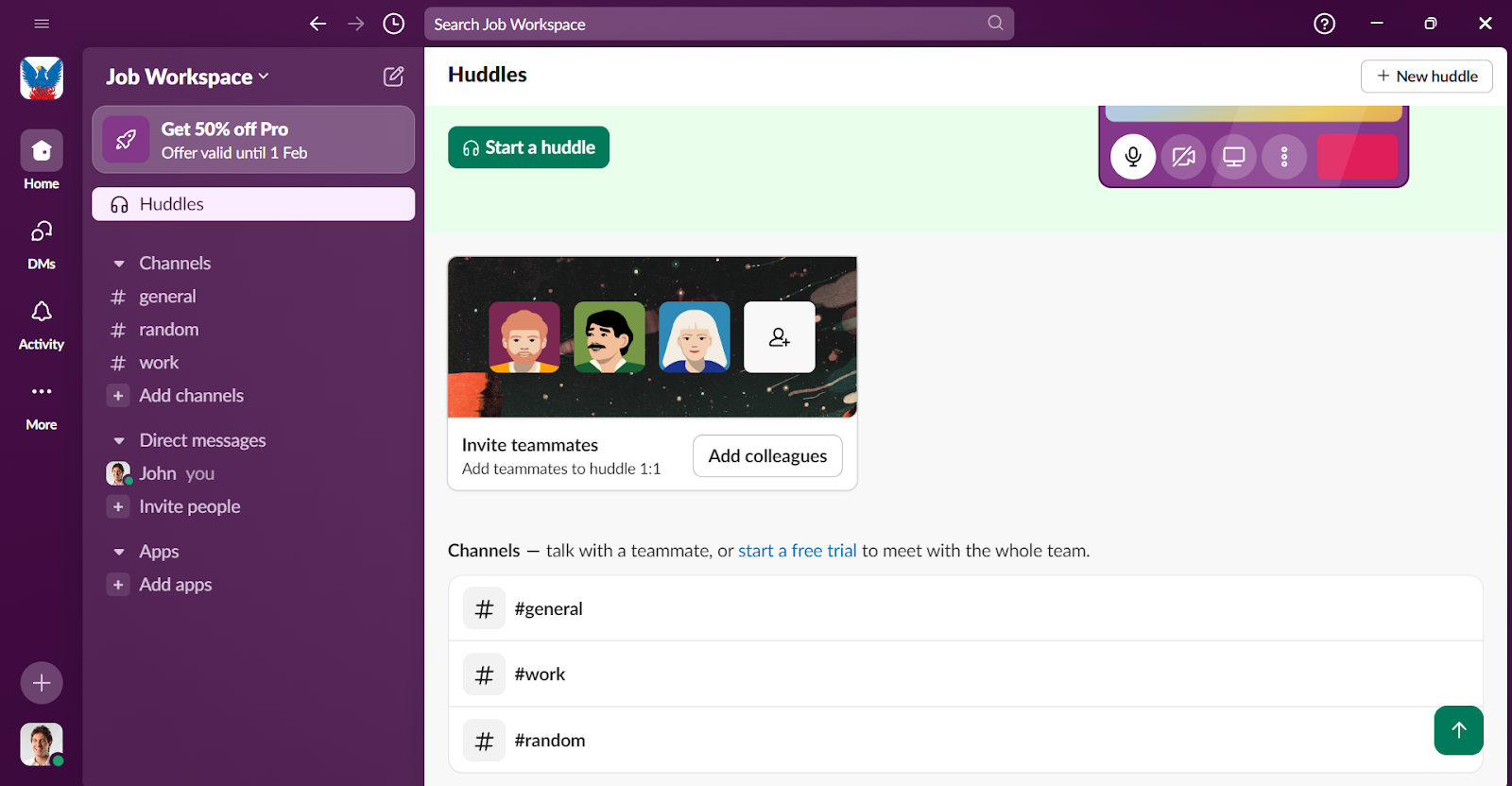Click the Huddles page title
This screenshot has height=786, width=1512.
488,75
